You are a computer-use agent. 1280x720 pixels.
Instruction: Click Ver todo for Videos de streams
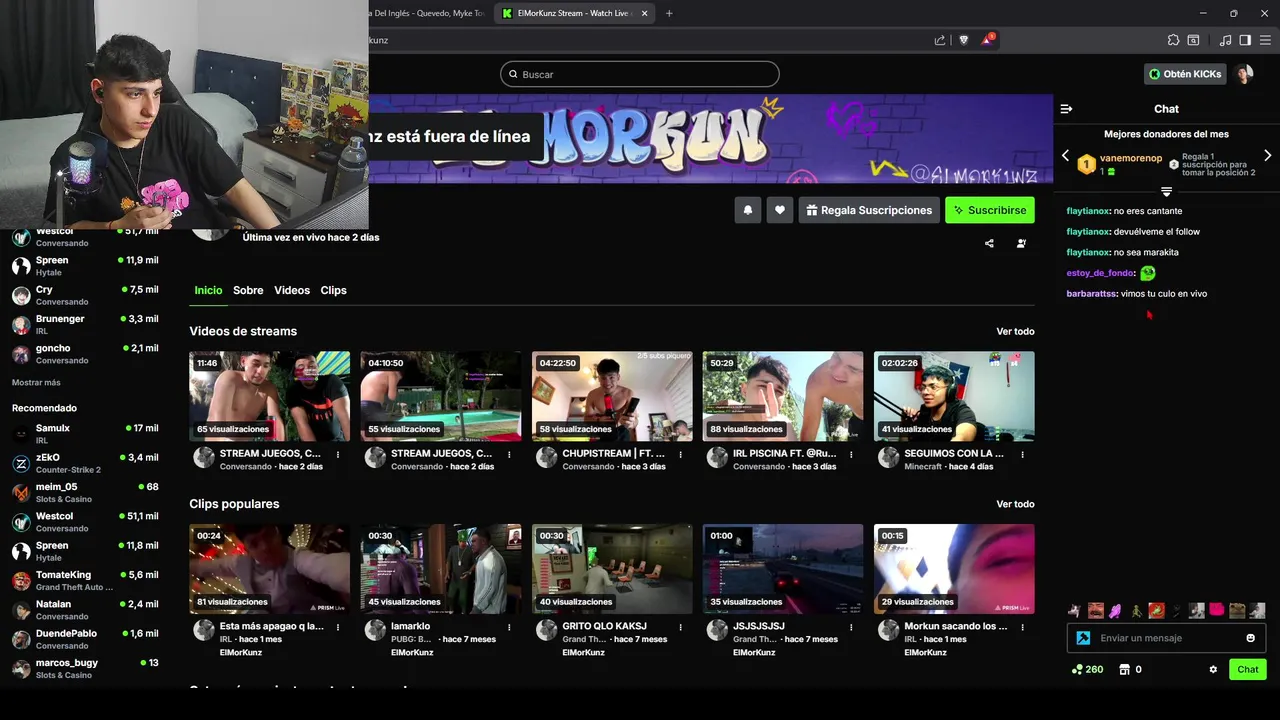1015,331
